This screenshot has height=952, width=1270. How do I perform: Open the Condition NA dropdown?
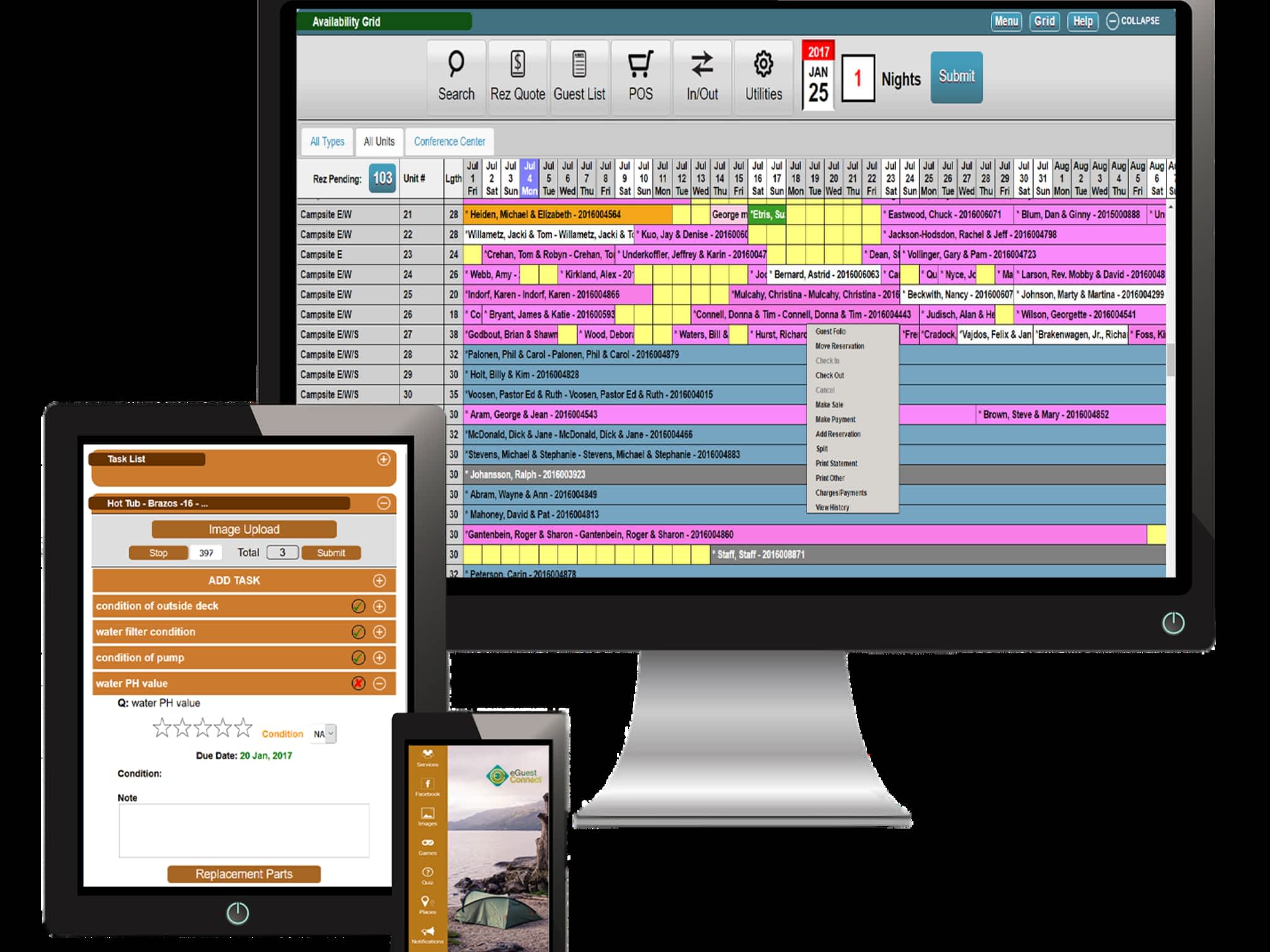[324, 734]
